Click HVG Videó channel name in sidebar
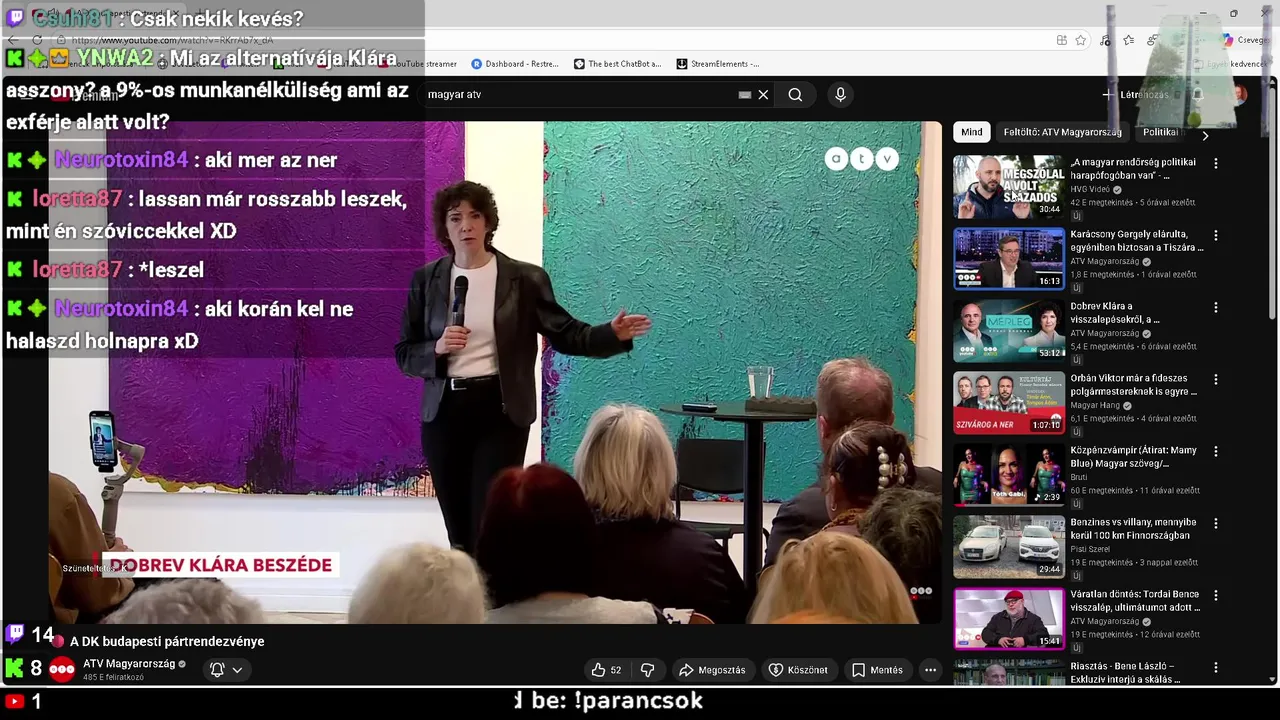Viewport: 1280px width, 720px height. pos(1090,189)
